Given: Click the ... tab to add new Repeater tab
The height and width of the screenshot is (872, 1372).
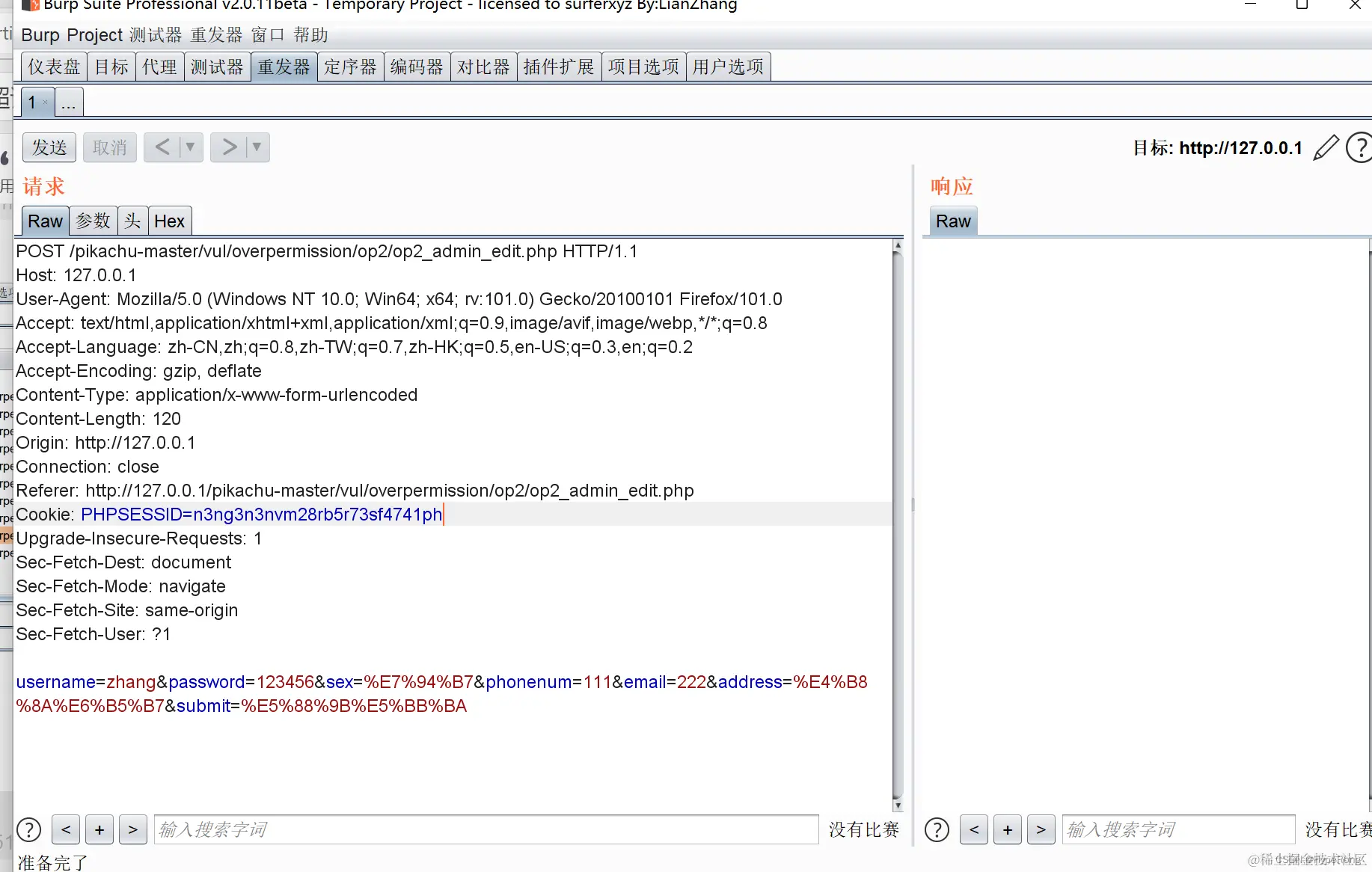Looking at the screenshot, I should pos(69,102).
